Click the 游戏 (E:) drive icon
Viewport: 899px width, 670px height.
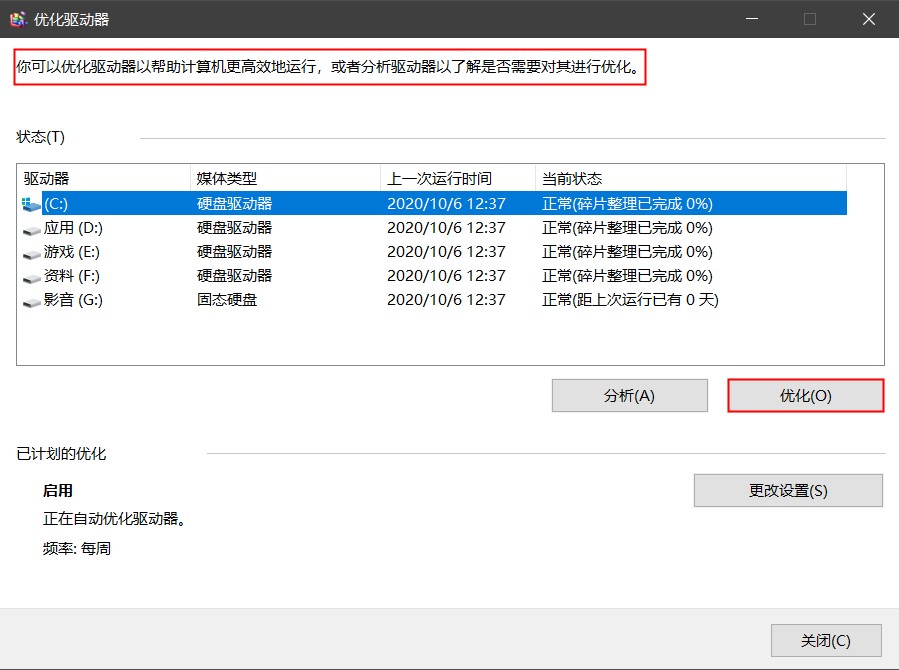(33, 252)
